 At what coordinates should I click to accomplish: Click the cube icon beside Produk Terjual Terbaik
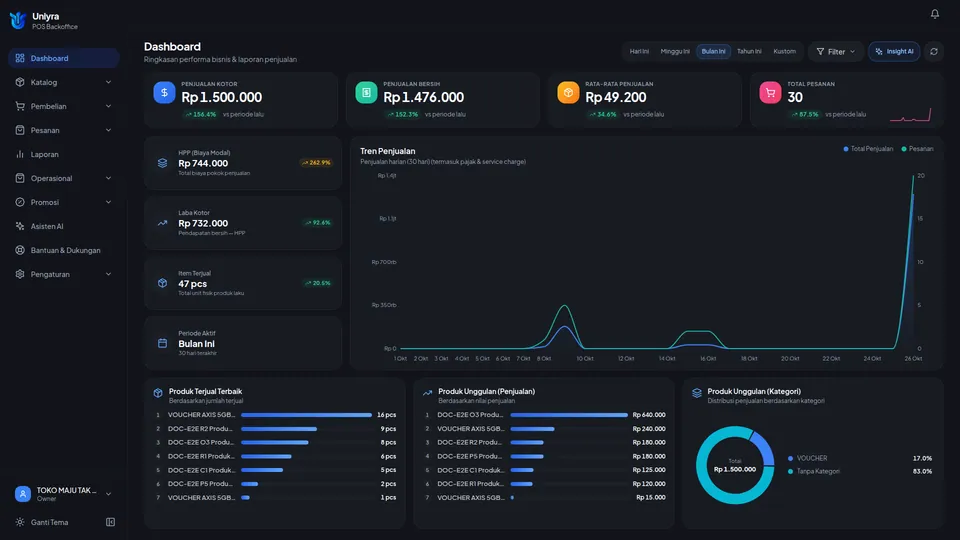(158, 393)
